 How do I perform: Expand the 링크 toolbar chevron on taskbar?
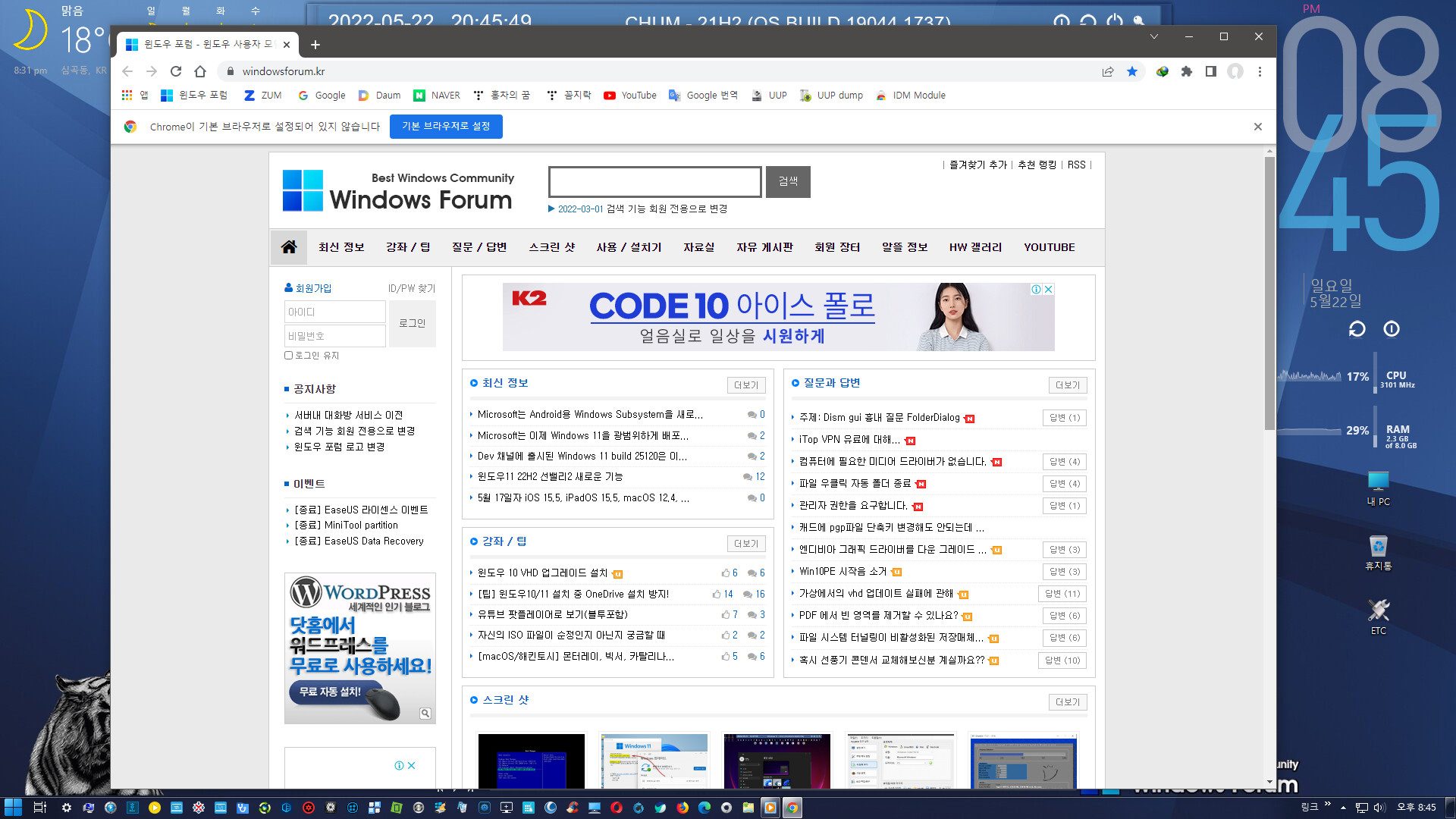1327,804
